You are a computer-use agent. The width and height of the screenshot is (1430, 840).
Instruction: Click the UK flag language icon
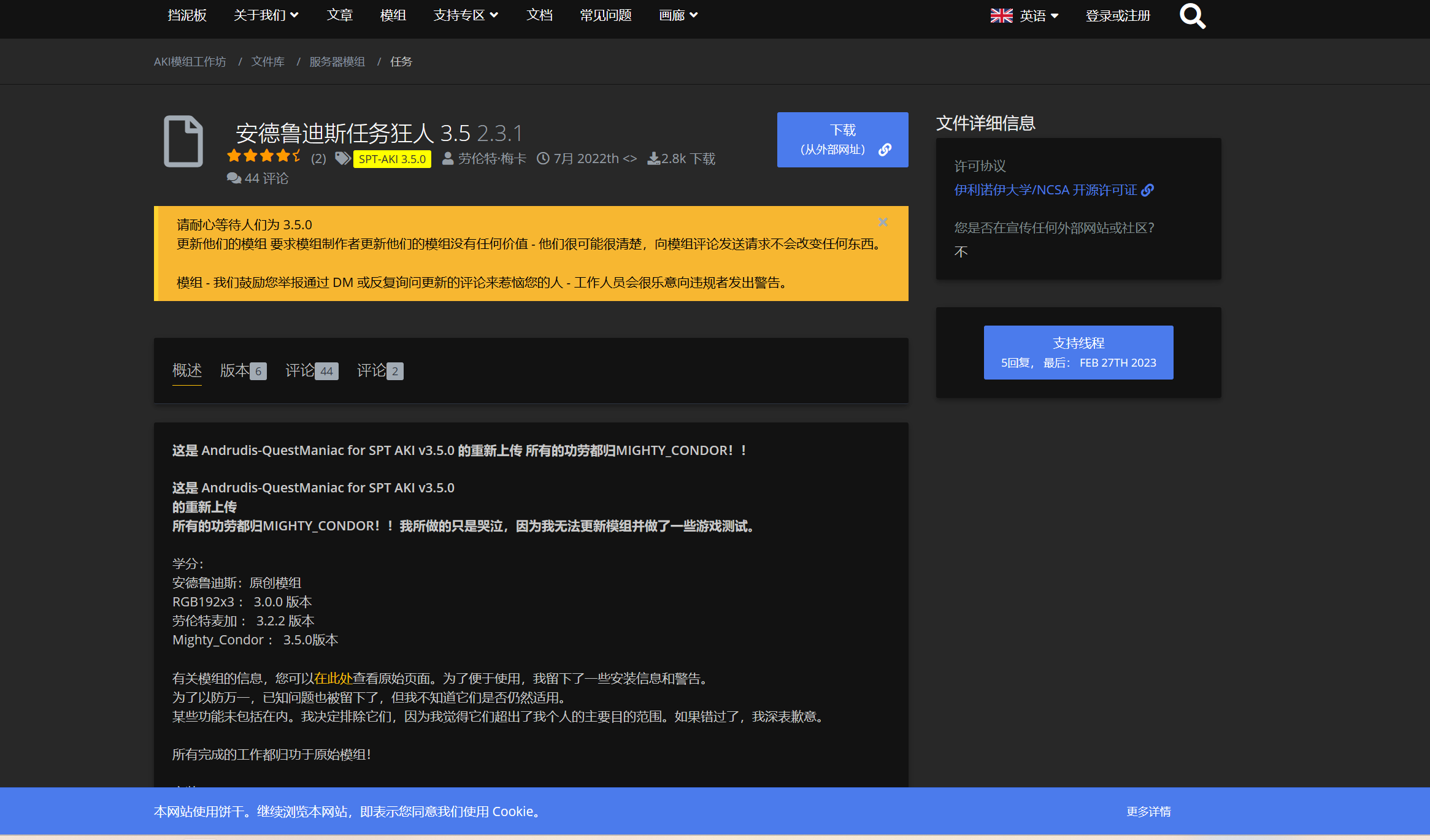point(1001,15)
